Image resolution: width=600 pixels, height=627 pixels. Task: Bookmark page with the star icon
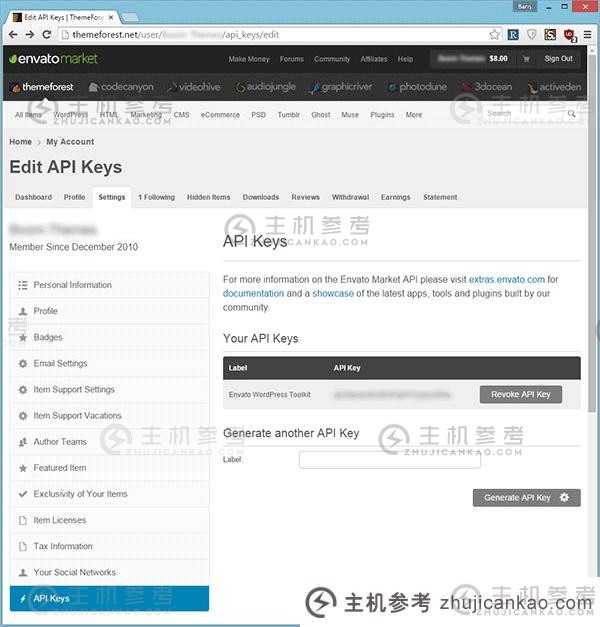click(494, 35)
